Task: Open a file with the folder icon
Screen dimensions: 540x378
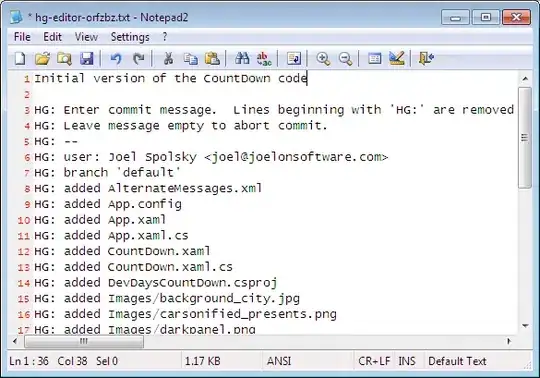Action: 42,59
